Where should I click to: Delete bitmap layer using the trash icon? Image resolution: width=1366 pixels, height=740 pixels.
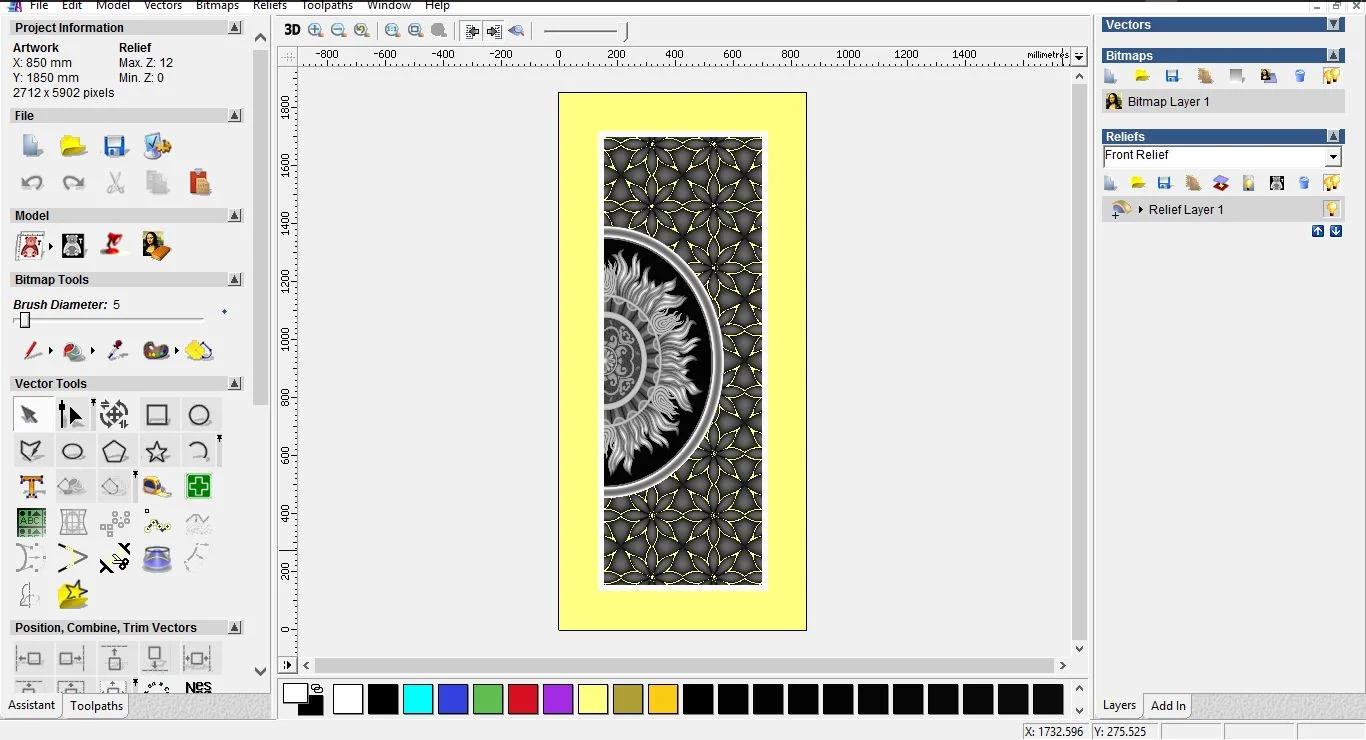[1300, 76]
